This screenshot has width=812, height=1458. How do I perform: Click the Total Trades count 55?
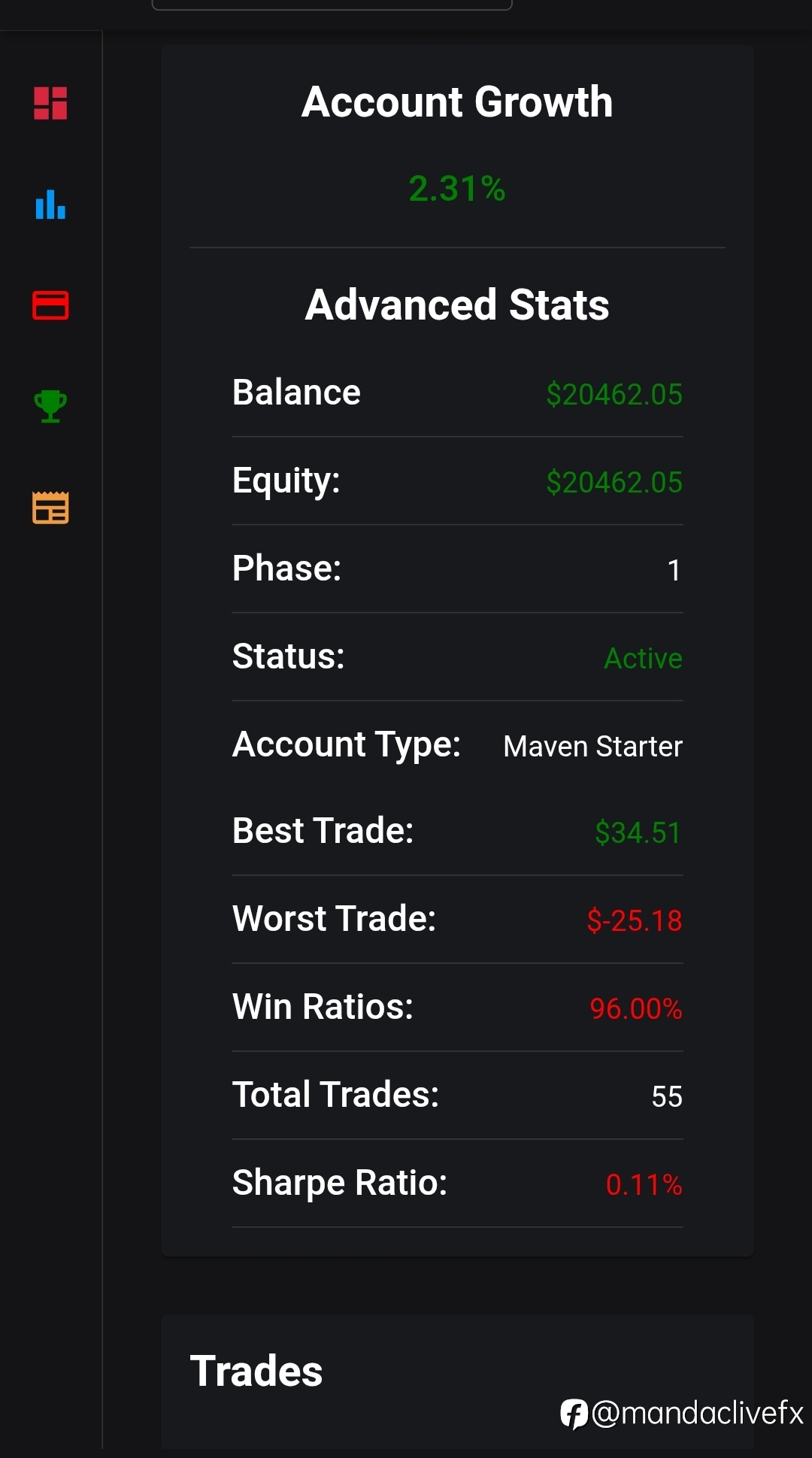667,1096
